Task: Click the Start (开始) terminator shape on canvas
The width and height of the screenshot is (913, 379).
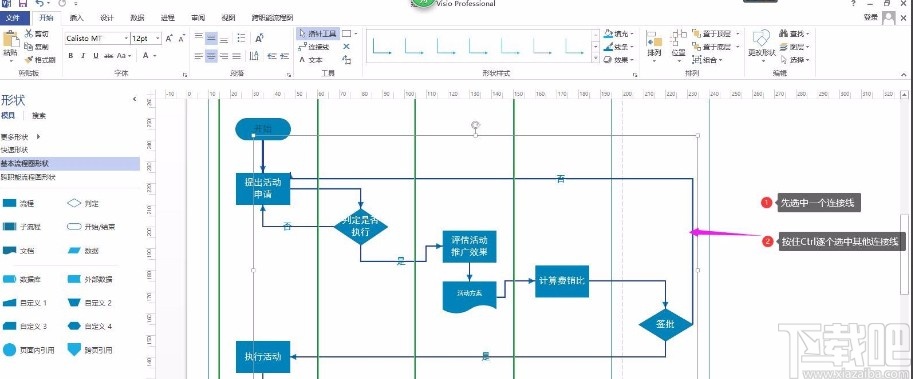Action: (x=263, y=129)
